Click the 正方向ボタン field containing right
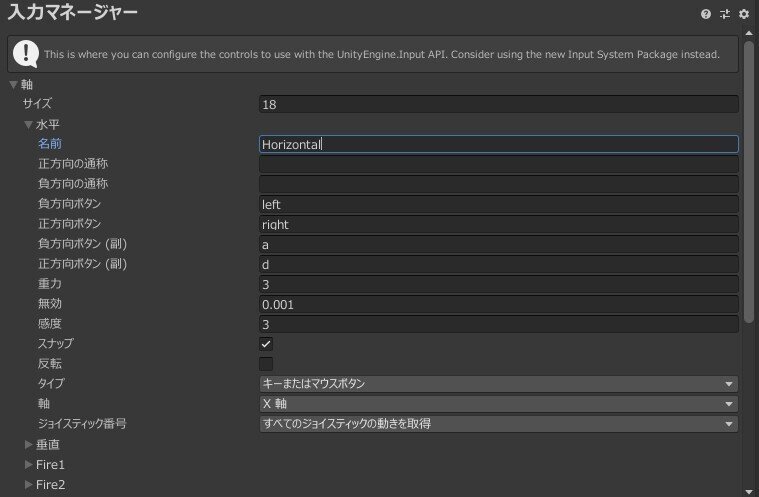The height and width of the screenshot is (497, 759). (498, 224)
